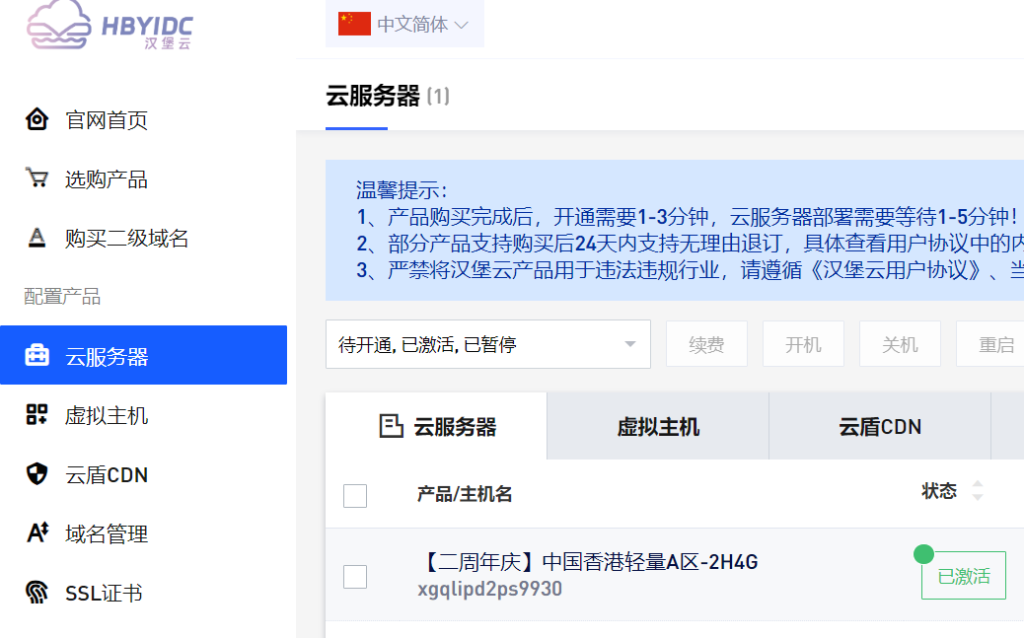This screenshot has width=1024, height=638.
Task: Click the 已激活 status badge
Action: 963,576
